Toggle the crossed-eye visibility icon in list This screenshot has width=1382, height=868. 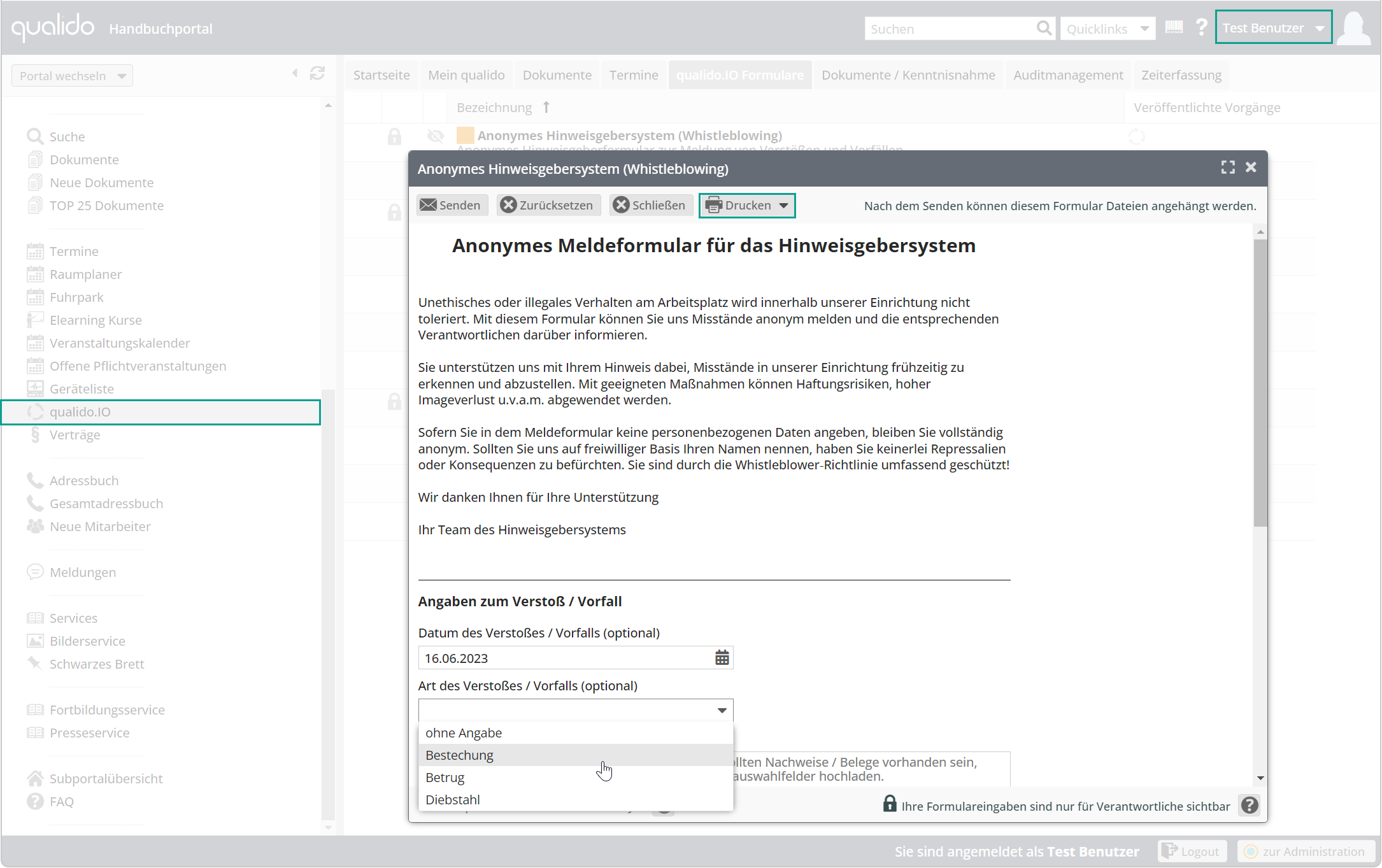point(436,136)
